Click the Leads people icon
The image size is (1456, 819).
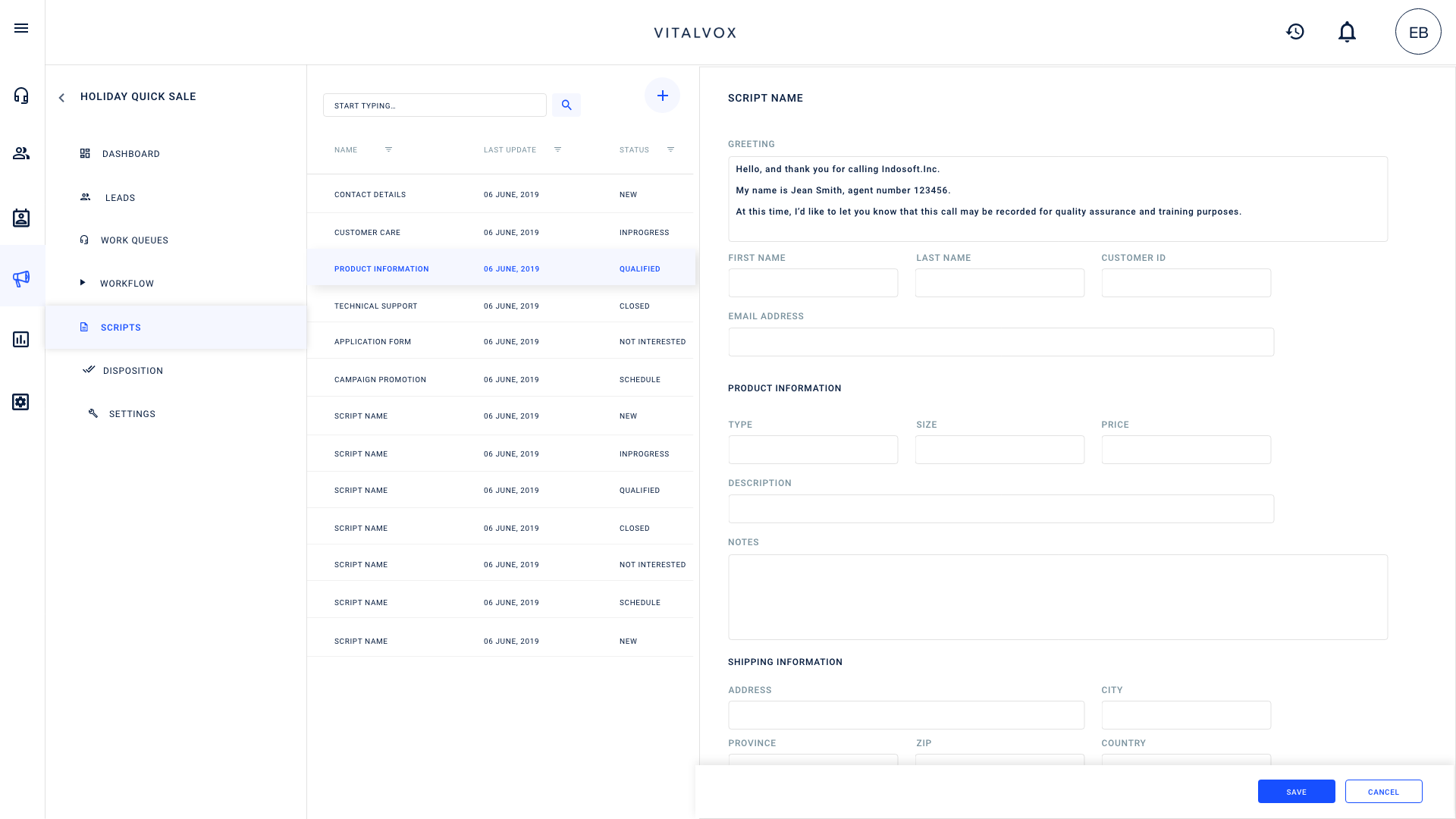86,197
